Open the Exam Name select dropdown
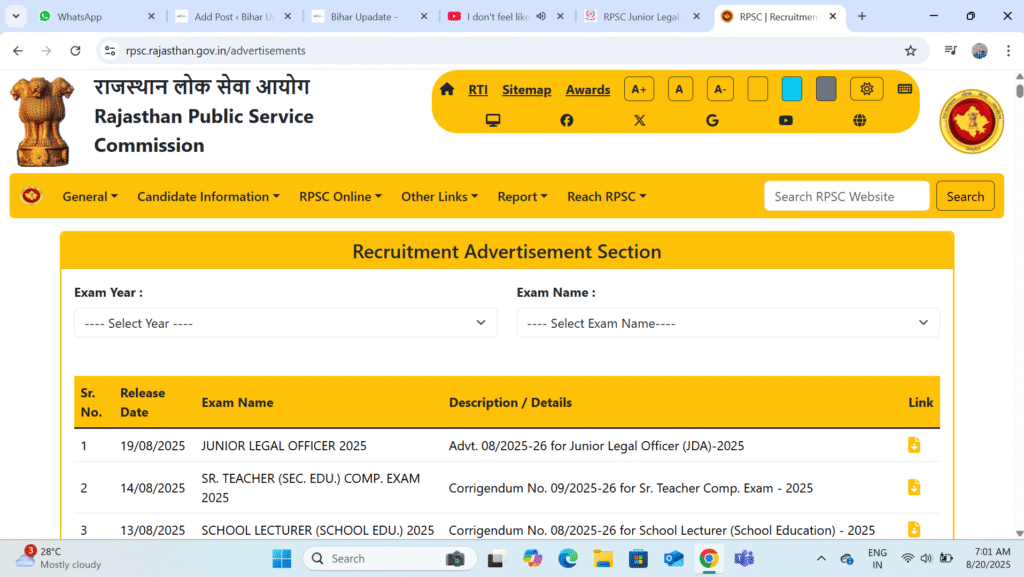 727,322
